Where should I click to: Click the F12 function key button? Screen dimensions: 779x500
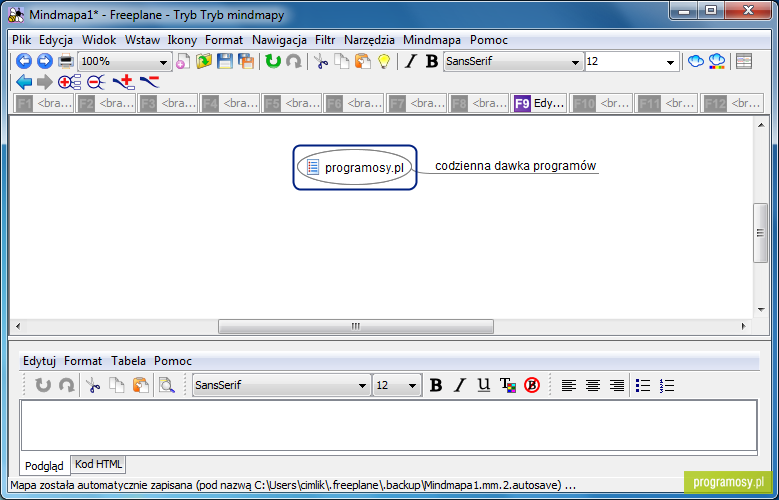point(732,103)
